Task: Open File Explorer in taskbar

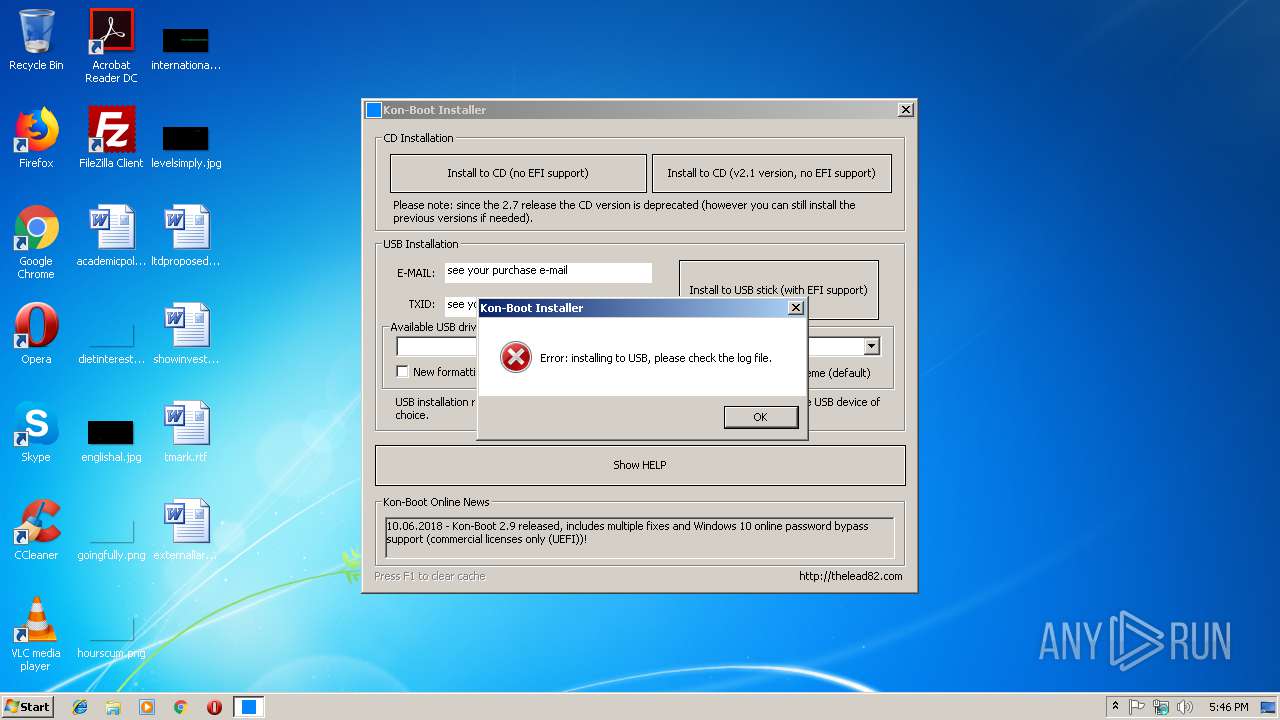Action: 113,707
